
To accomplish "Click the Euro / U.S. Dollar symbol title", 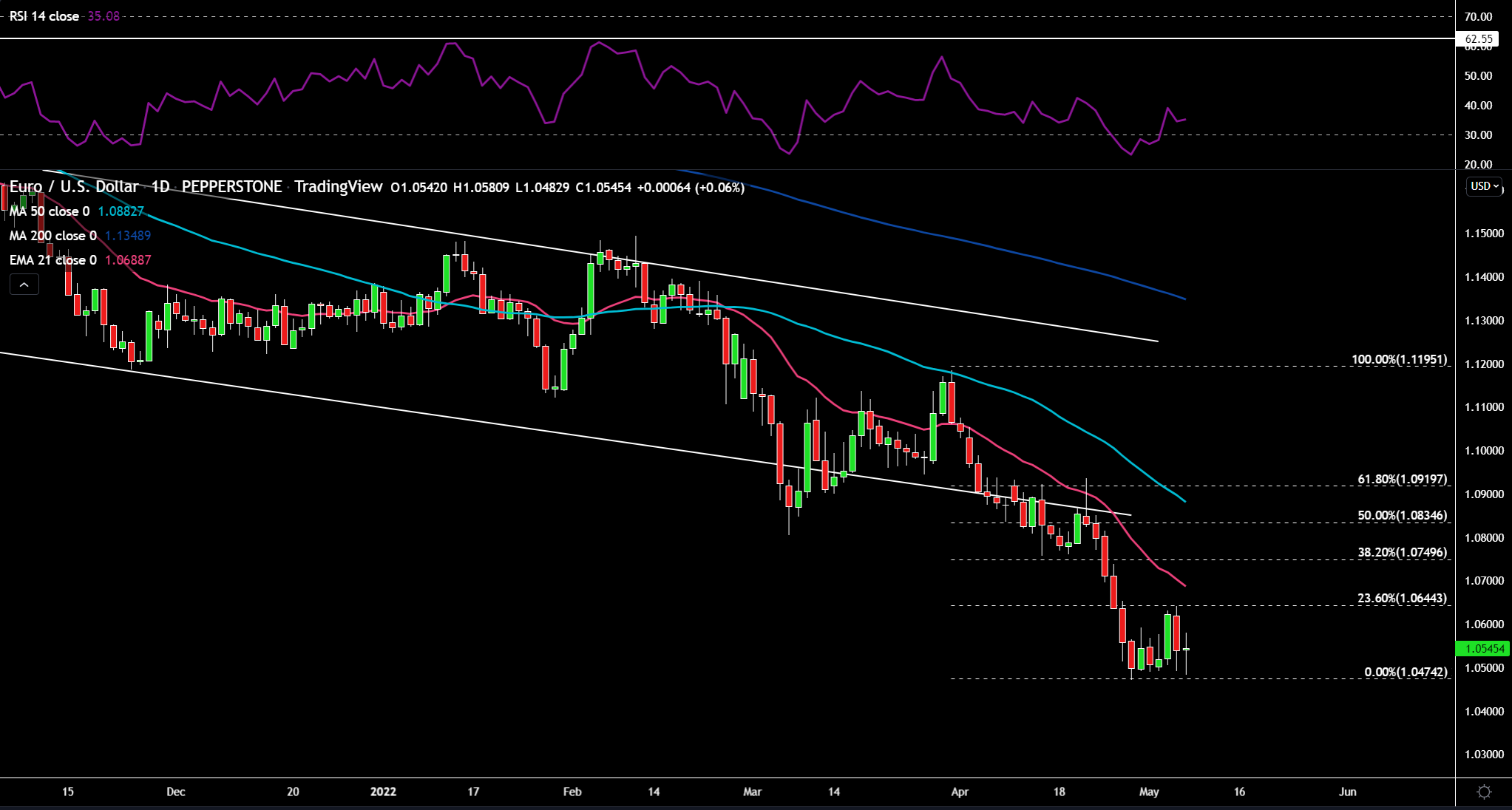I will pos(74,187).
